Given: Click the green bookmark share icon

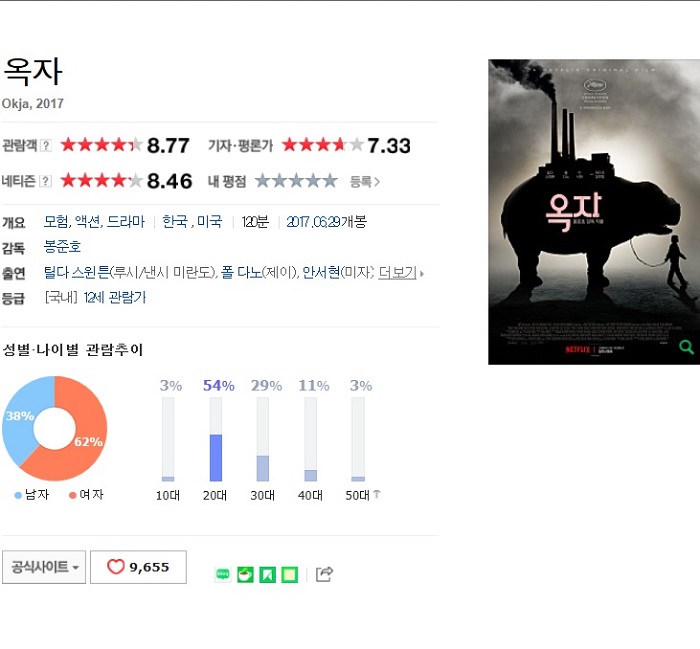Looking at the screenshot, I should [x=267, y=574].
